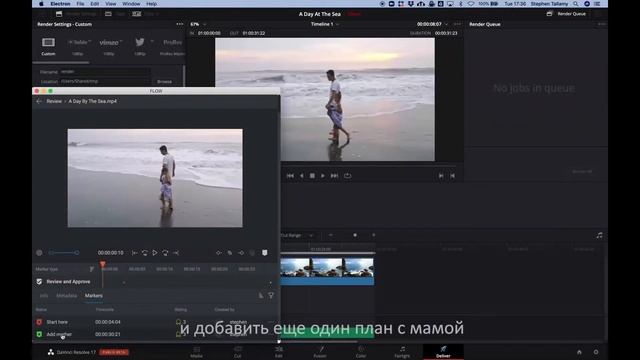The height and width of the screenshot is (360, 640).
Task: Filter marker types with the funnel icon
Action: pyautogui.click(x=91, y=269)
